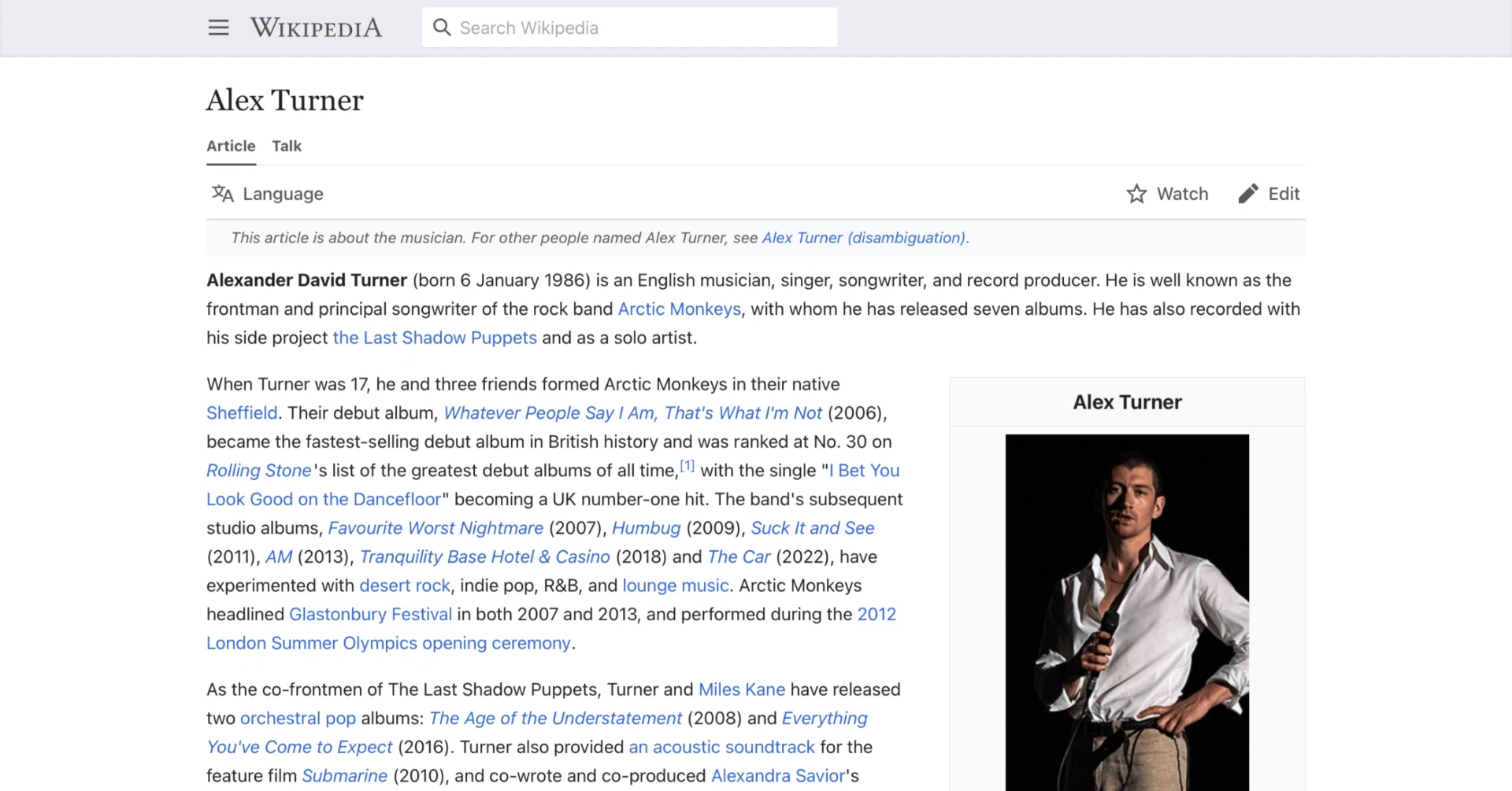Click the Watch star icon
1512x791 pixels.
coord(1136,194)
